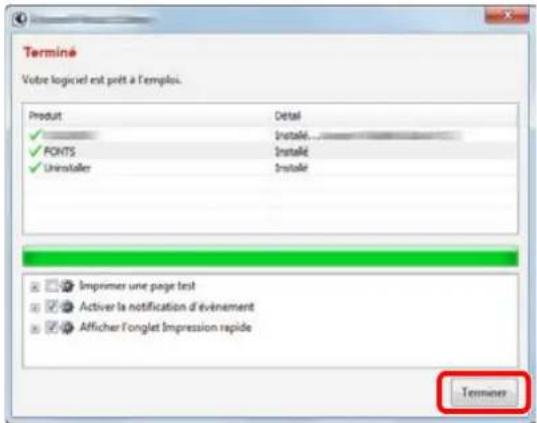Expand the Imprimer une page test item
The width and height of the screenshot is (537, 423).
pyautogui.click(x=35, y=287)
